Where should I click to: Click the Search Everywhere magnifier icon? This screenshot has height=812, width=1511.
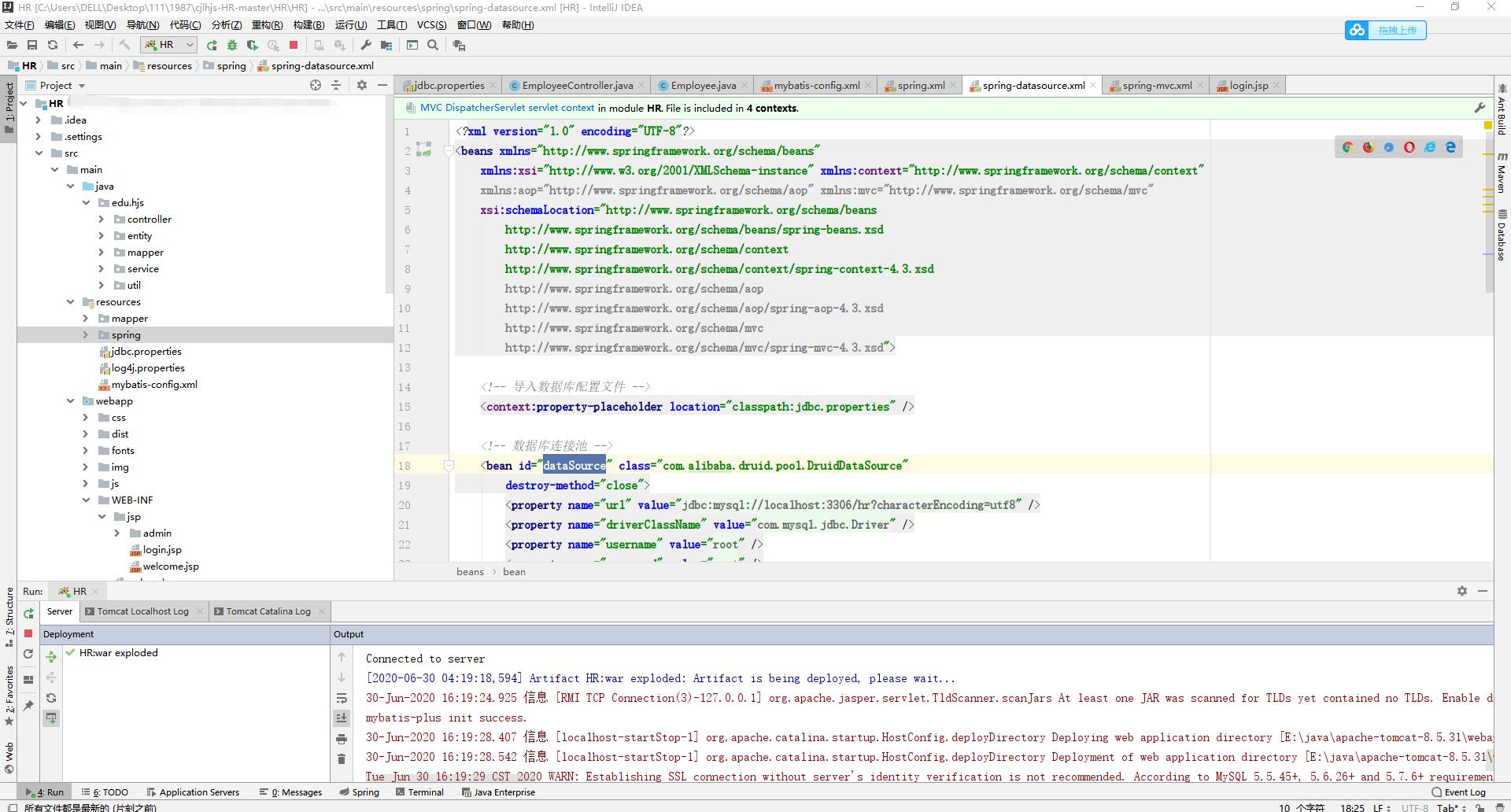[433, 46]
